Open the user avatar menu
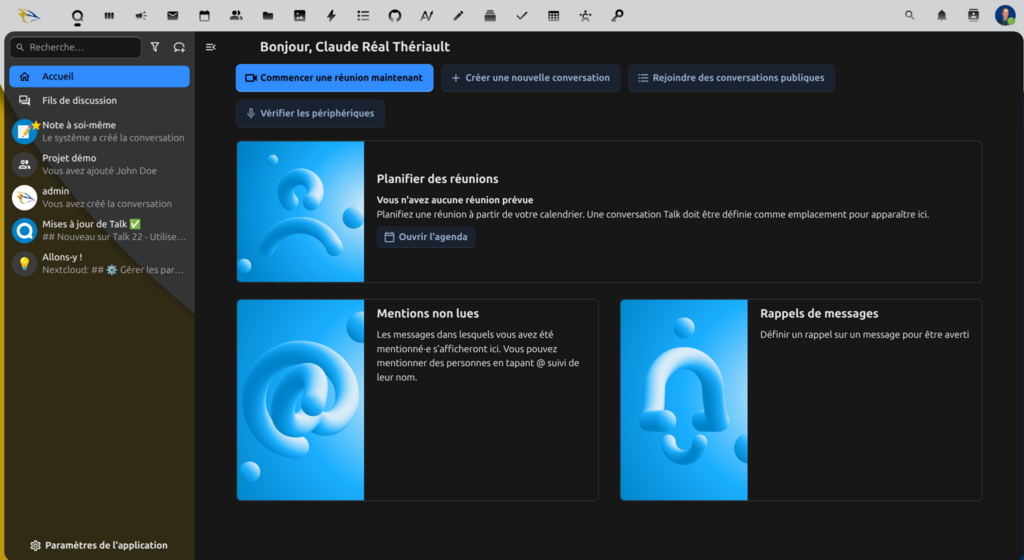Viewport: 1024px width, 560px height. click(1004, 16)
